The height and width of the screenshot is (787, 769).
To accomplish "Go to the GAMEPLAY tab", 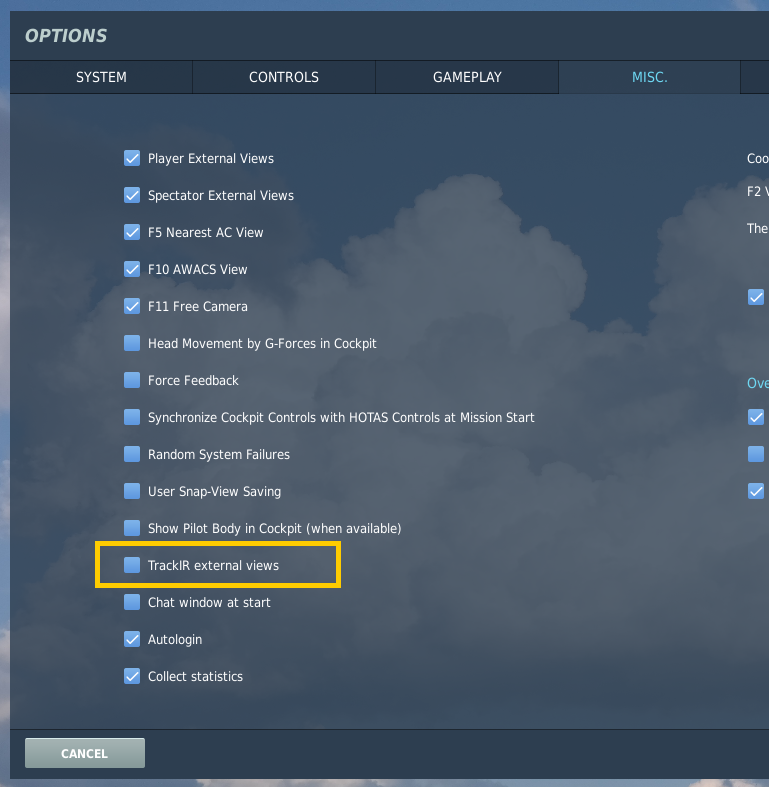I will (467, 77).
